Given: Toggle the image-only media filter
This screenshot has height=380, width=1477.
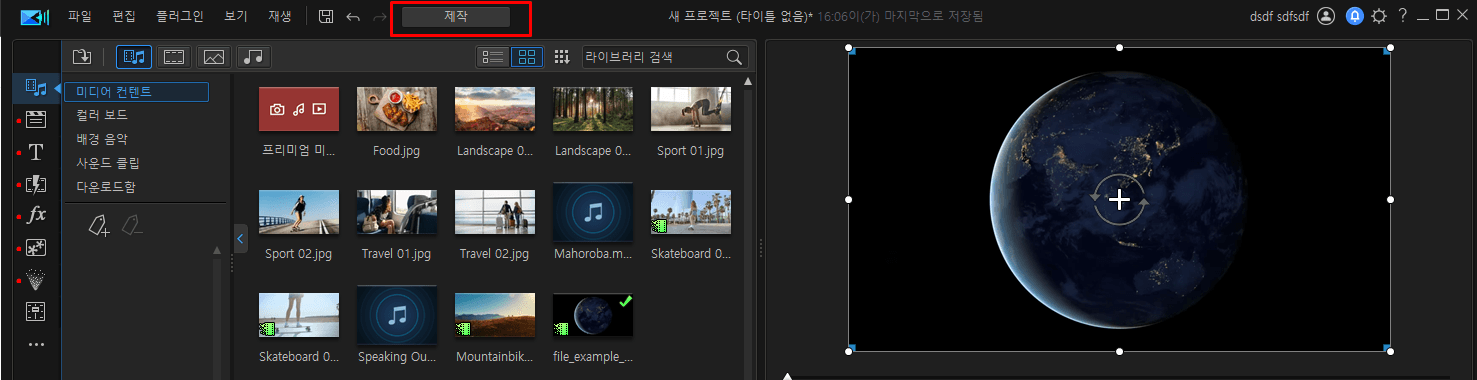Looking at the screenshot, I should (214, 57).
